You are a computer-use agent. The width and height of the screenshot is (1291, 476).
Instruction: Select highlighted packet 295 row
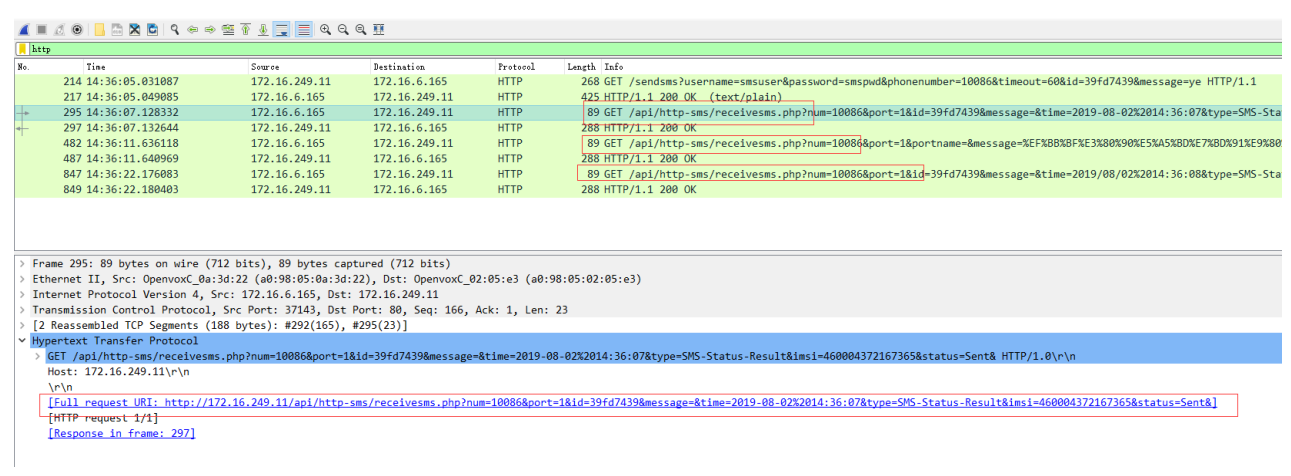pos(648,112)
